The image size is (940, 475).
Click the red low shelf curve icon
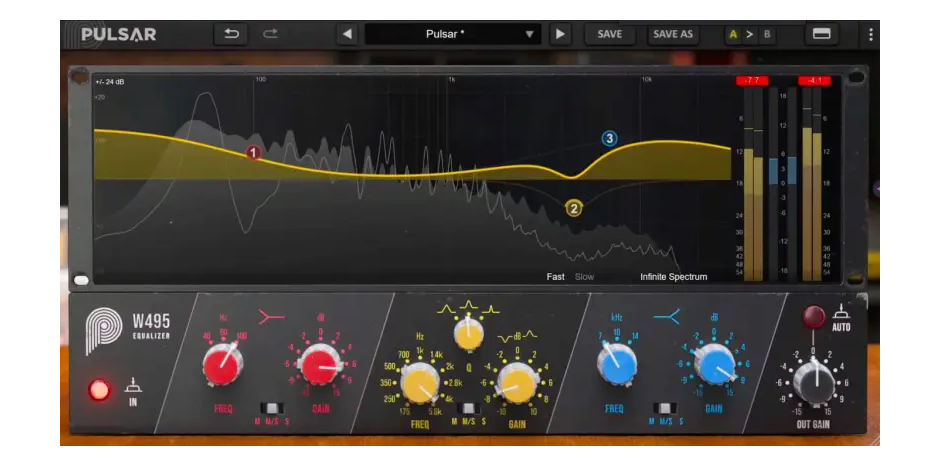pyautogui.click(x=271, y=317)
